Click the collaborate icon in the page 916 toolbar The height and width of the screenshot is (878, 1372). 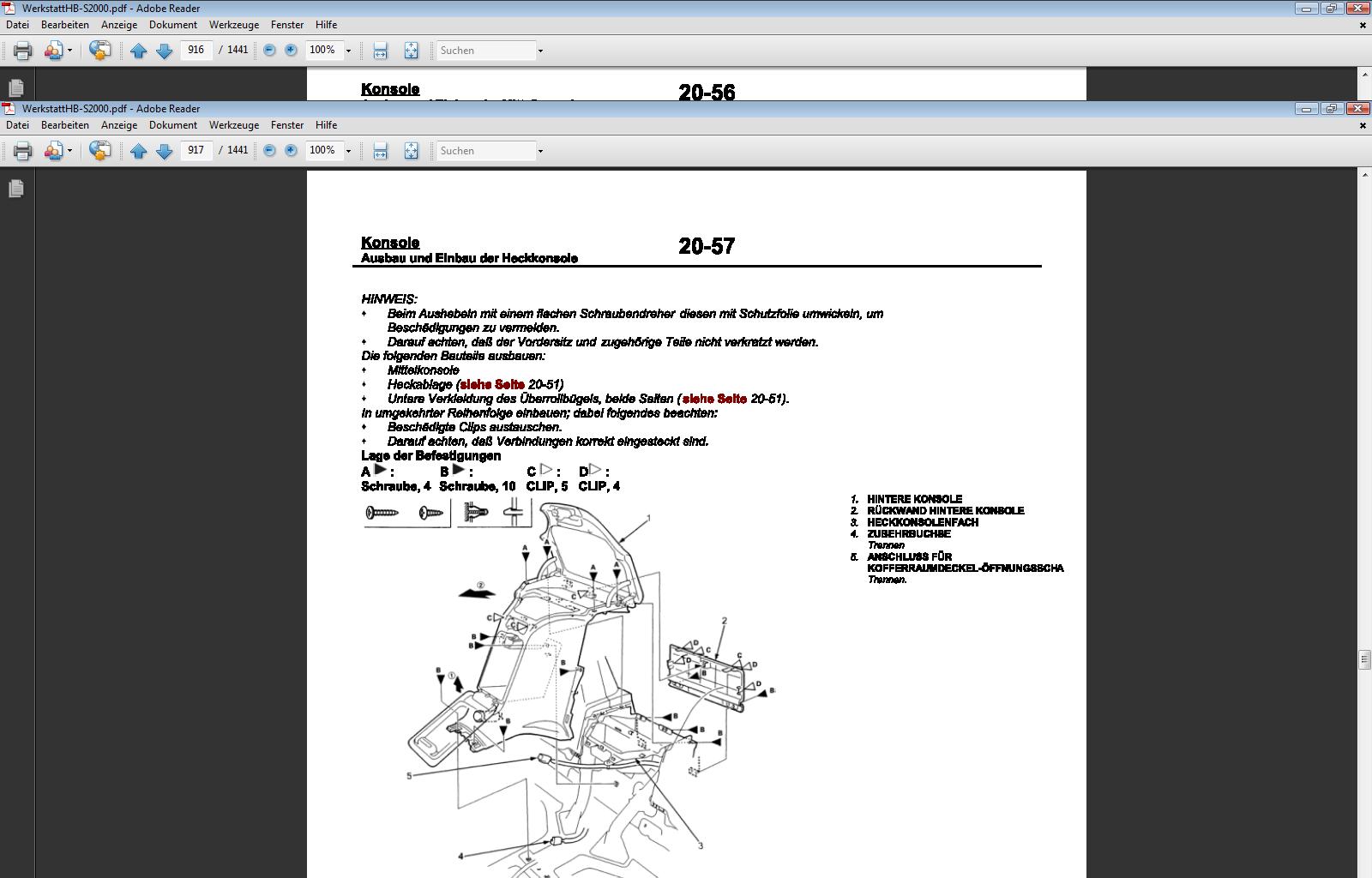99,51
